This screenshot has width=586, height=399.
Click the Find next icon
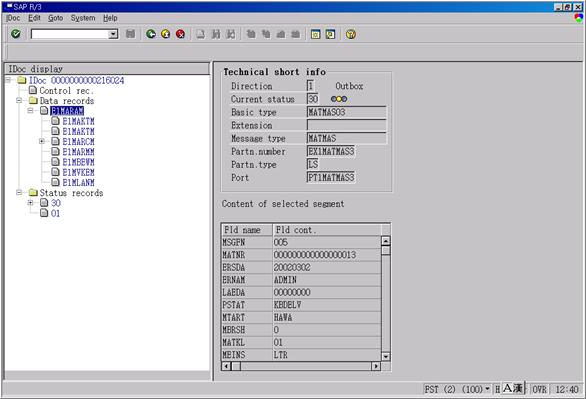(x=231, y=34)
